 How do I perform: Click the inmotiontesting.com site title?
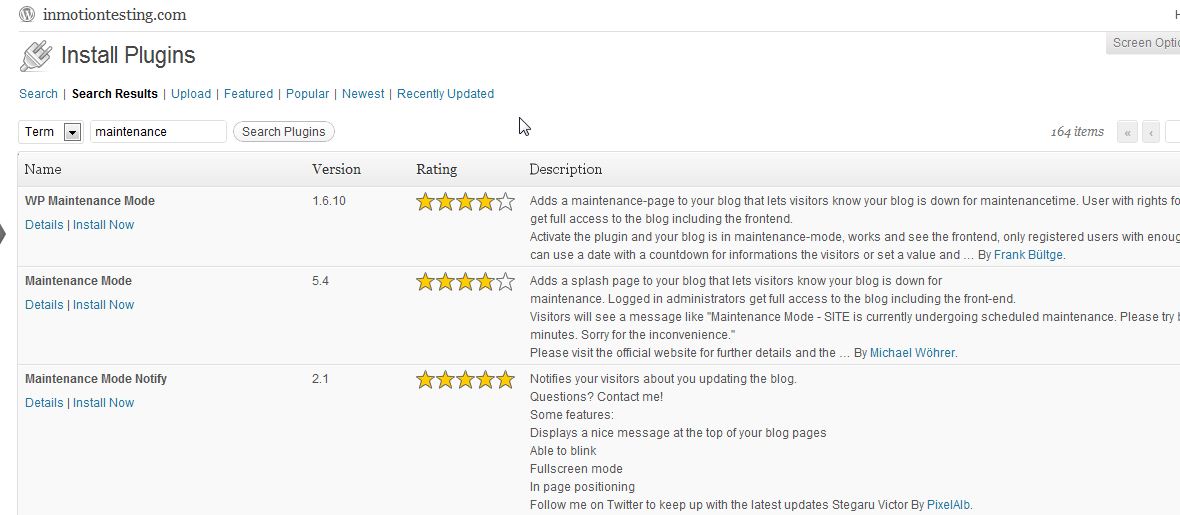click(x=115, y=15)
